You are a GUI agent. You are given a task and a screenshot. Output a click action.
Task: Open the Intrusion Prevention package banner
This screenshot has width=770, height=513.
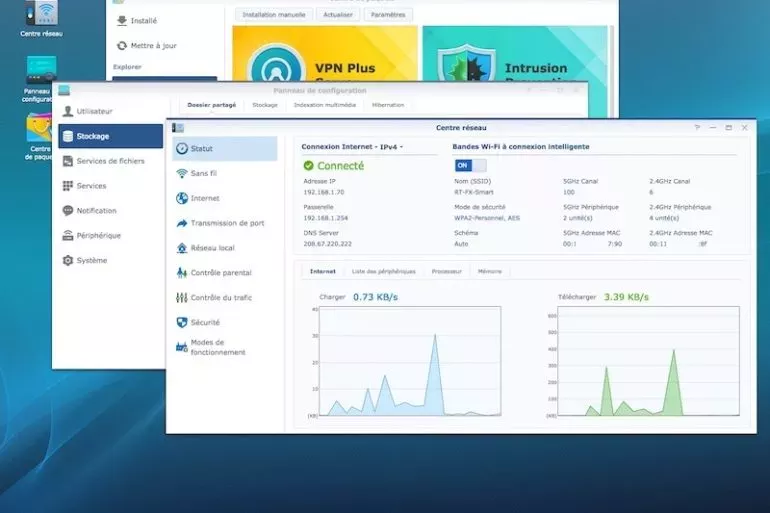coord(515,54)
